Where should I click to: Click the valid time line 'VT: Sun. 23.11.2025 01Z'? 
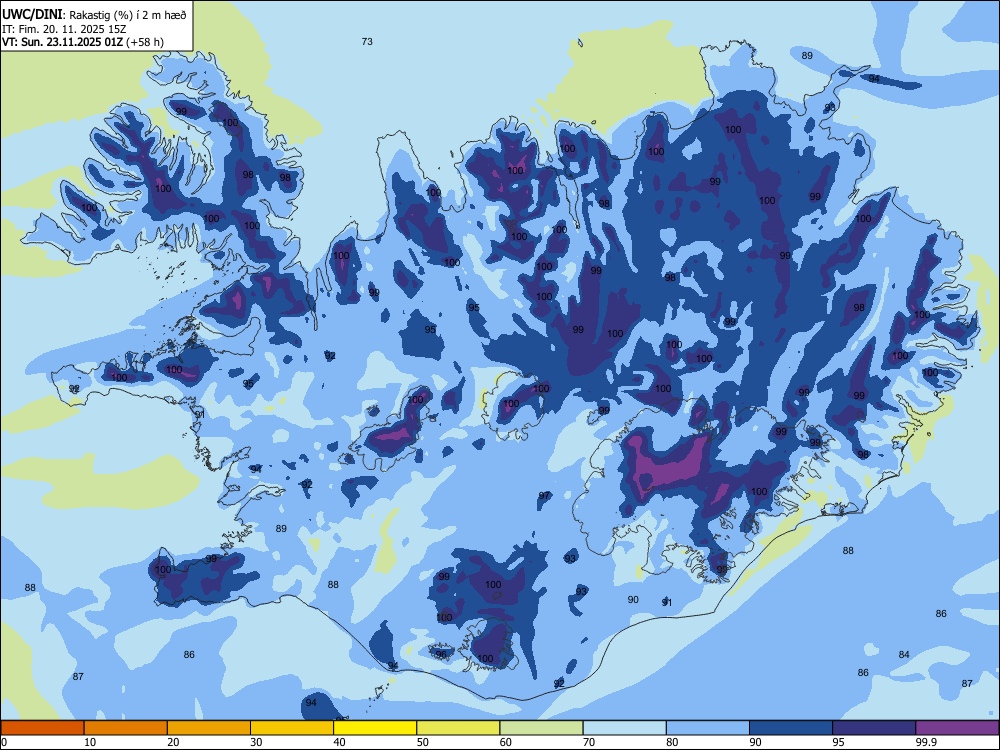click(x=63, y=42)
